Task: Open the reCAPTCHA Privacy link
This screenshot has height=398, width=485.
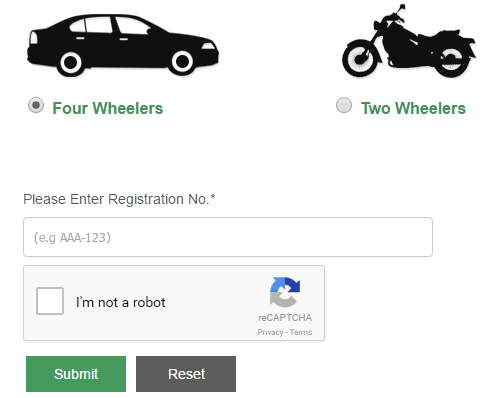Action: (x=270, y=332)
